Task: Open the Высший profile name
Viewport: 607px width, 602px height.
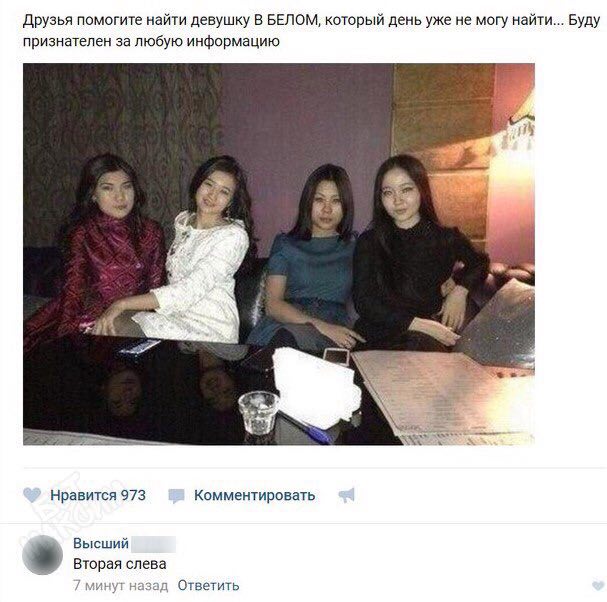Action: 101,544
